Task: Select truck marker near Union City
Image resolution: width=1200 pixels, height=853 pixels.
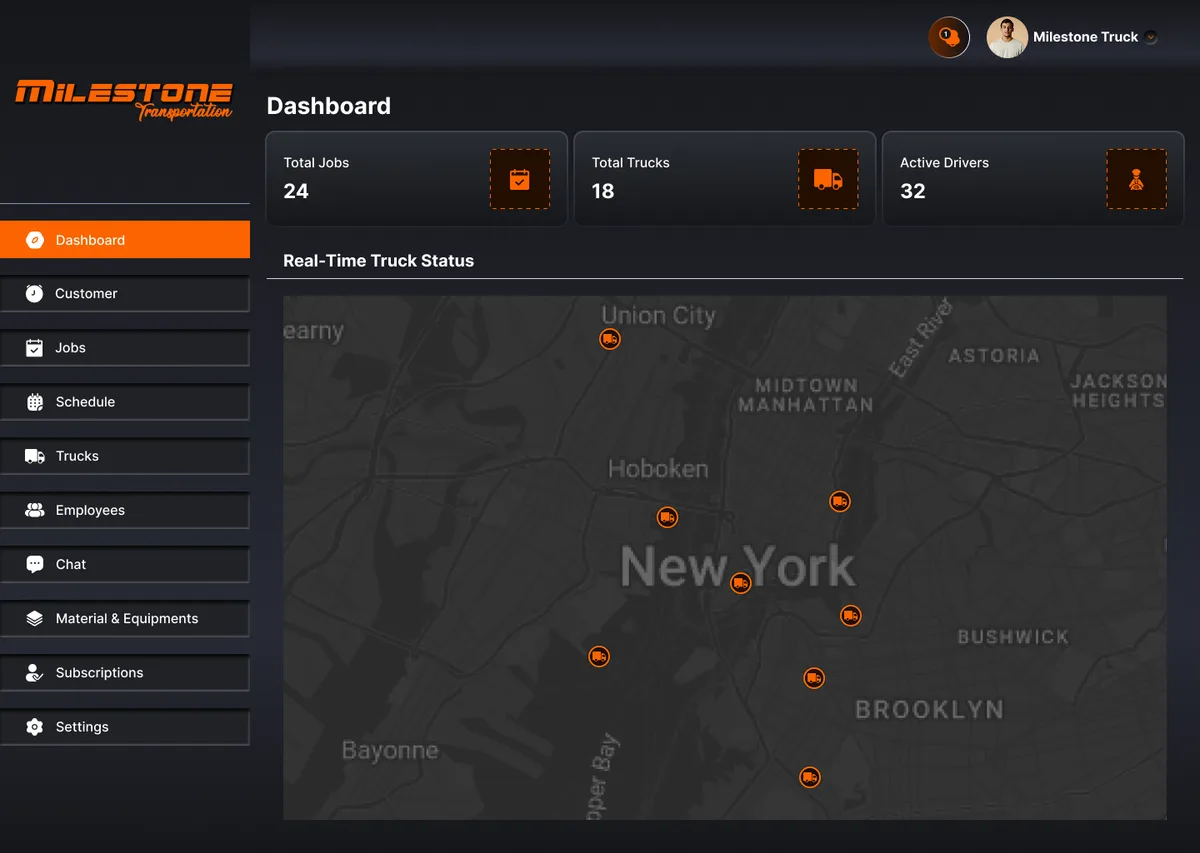Action: tap(610, 339)
